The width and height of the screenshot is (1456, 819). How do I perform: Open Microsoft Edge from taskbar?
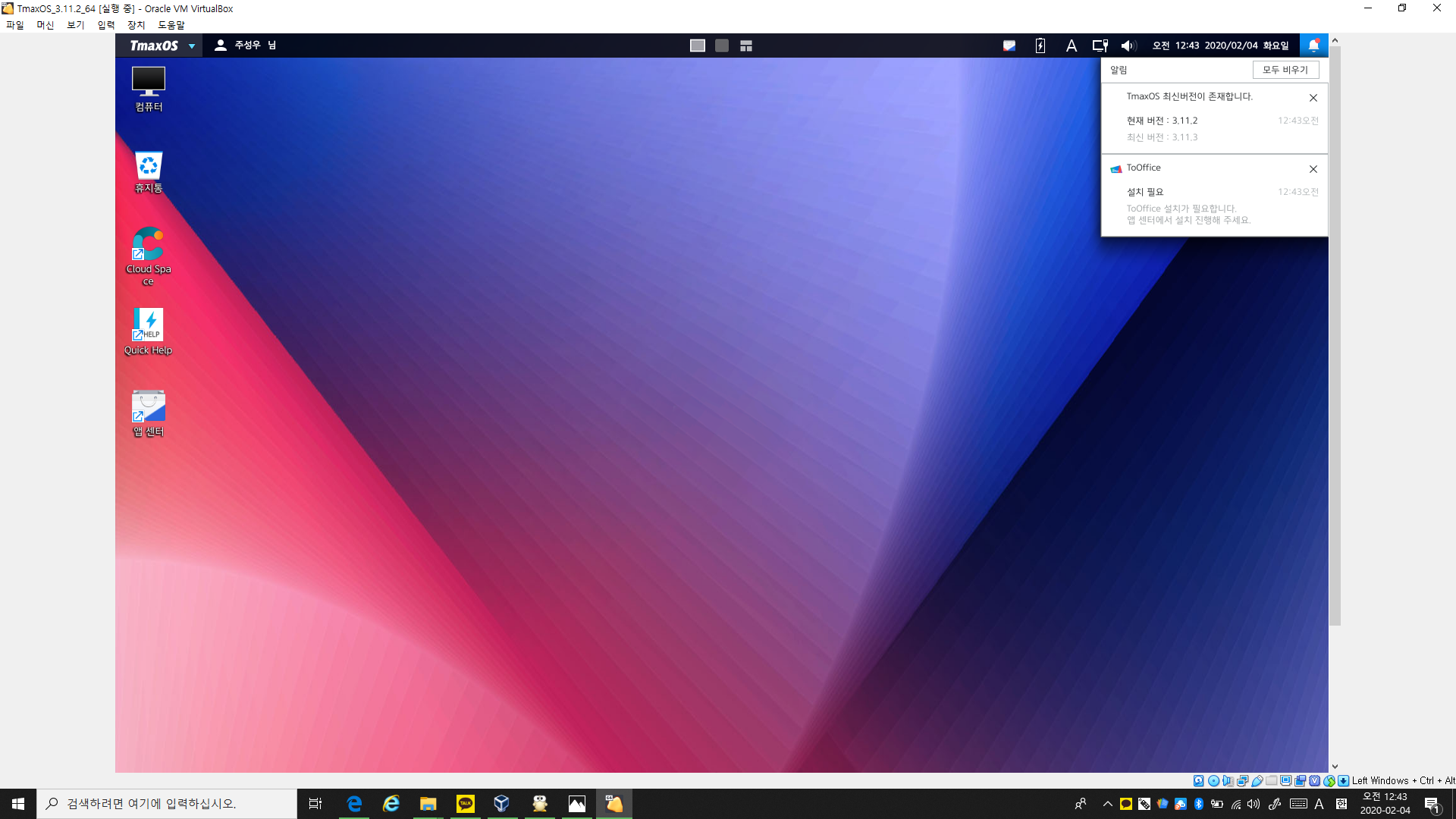click(354, 804)
